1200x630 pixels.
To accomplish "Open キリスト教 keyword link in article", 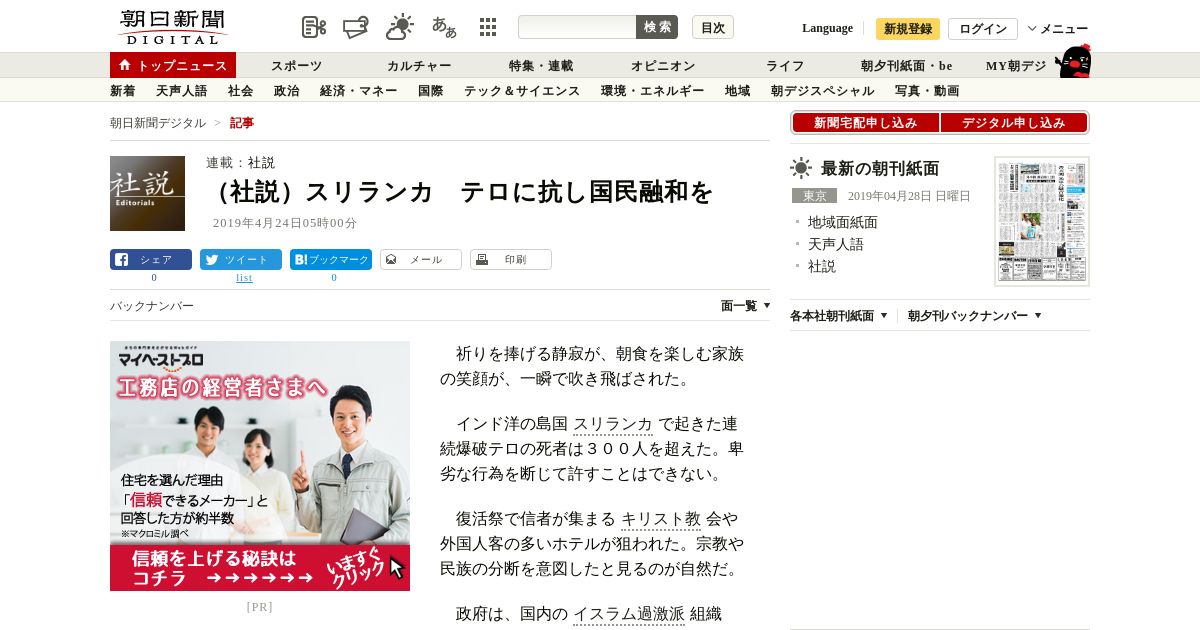I will pyautogui.click(x=661, y=519).
